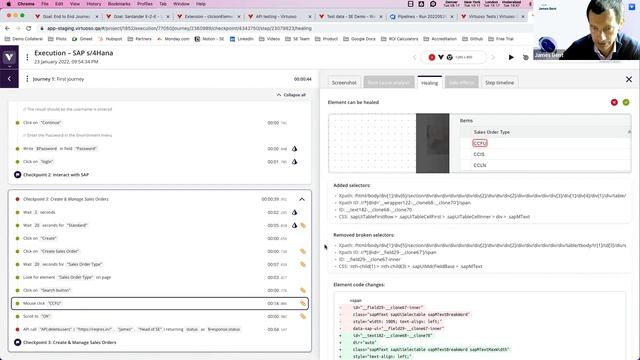
Task: Accept healing with the green check icon
Action: click(626, 102)
